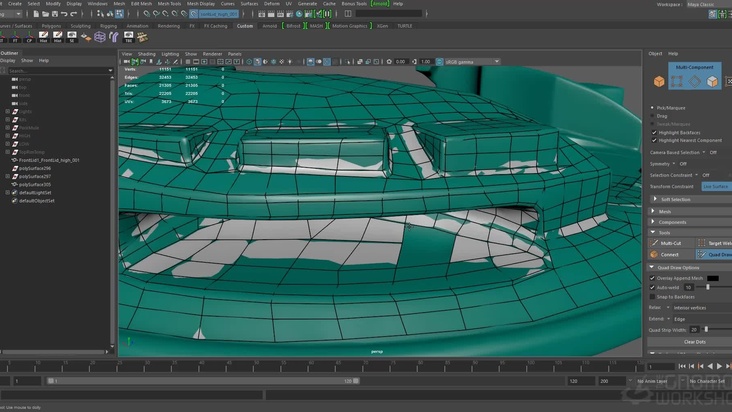The width and height of the screenshot is (732, 412).
Task: Activate the Multi-Cut tool
Action: point(670,243)
